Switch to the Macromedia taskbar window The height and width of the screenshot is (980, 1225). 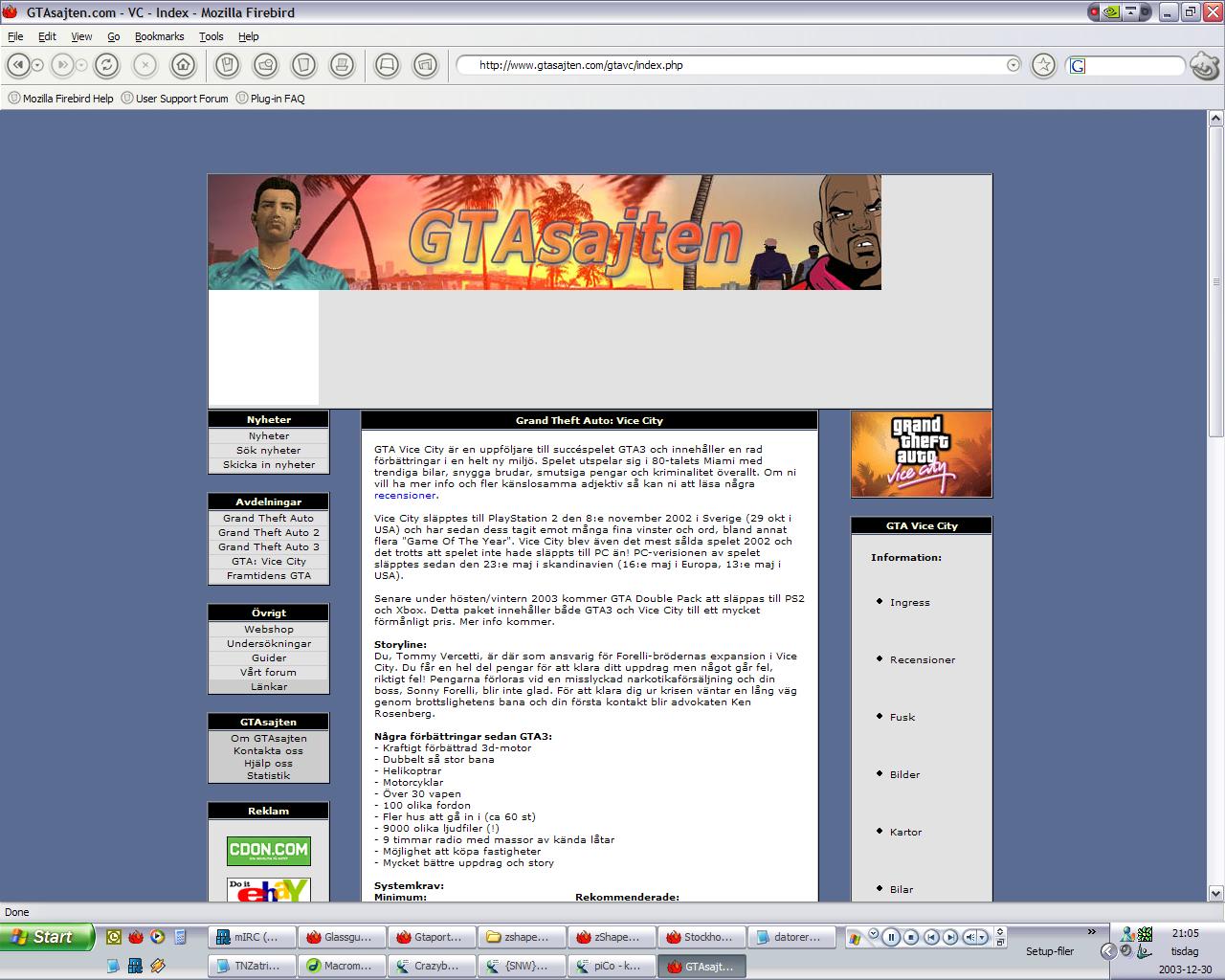coord(341,966)
